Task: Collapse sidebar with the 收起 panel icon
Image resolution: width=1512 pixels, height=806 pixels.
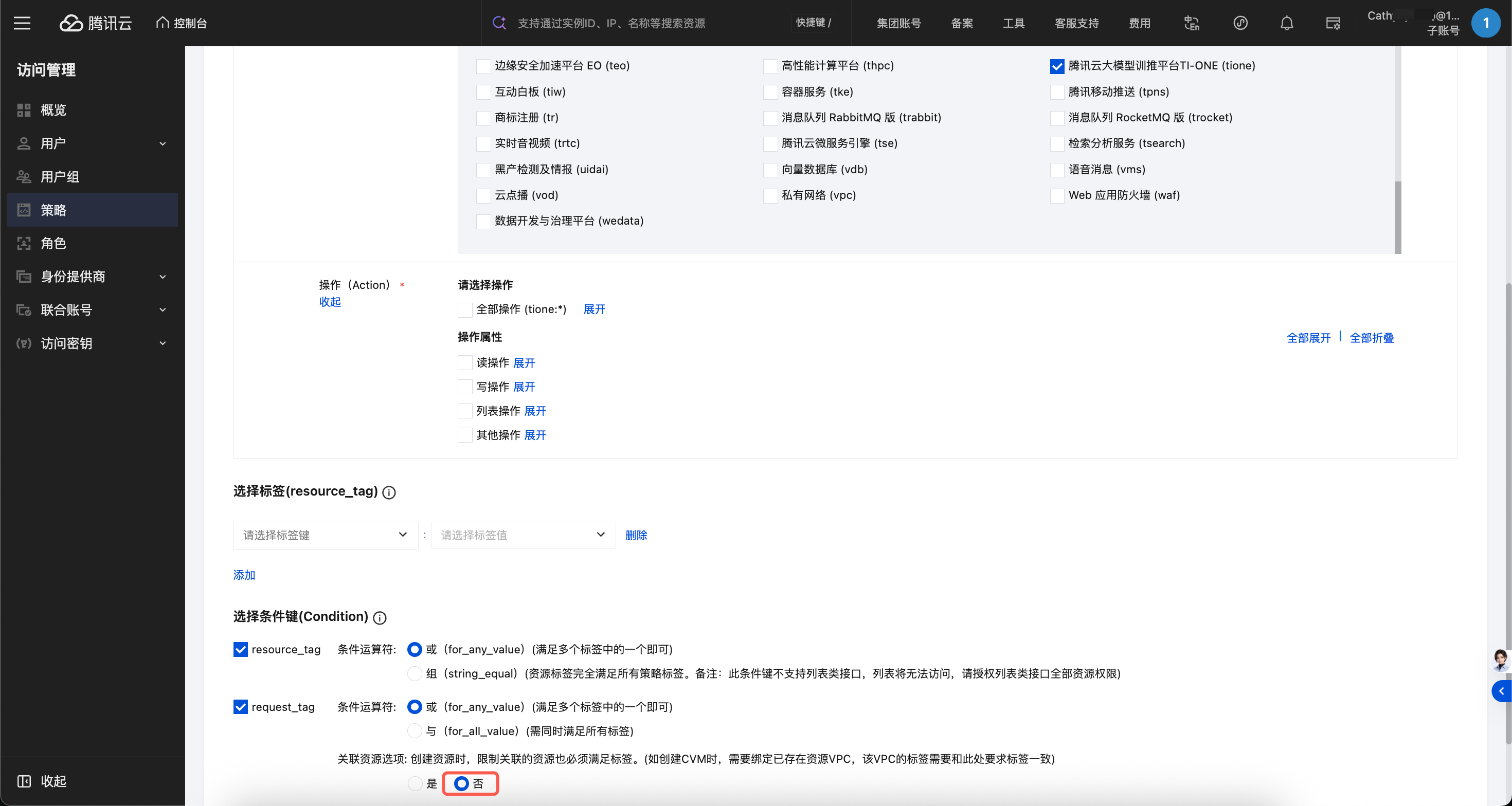Action: tap(24, 781)
